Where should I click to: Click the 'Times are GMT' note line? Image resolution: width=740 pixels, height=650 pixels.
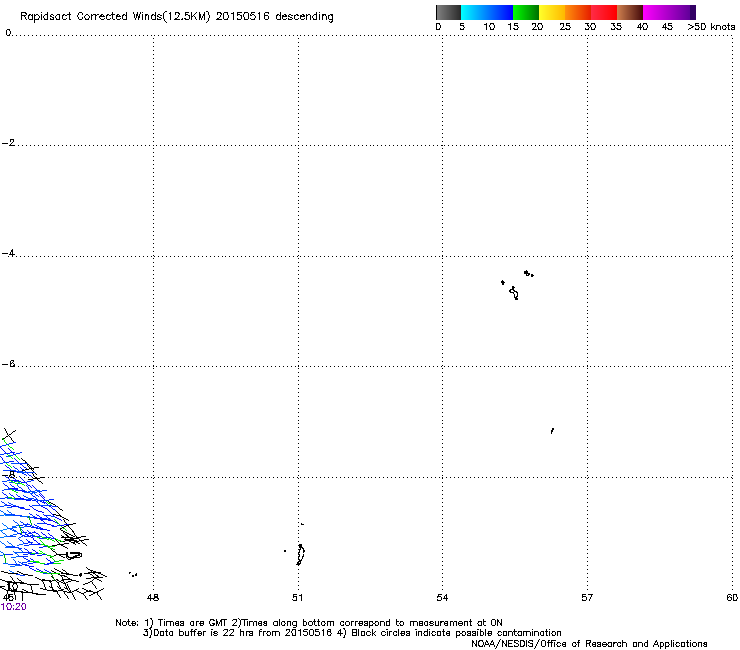tap(309, 623)
